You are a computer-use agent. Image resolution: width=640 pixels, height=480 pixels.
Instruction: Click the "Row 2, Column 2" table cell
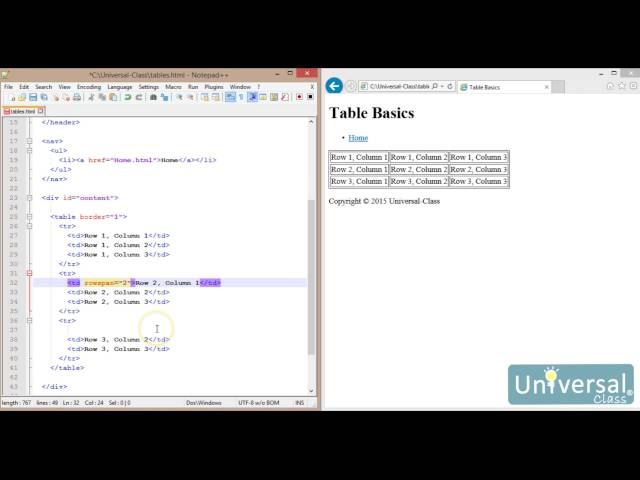[x=419, y=169]
